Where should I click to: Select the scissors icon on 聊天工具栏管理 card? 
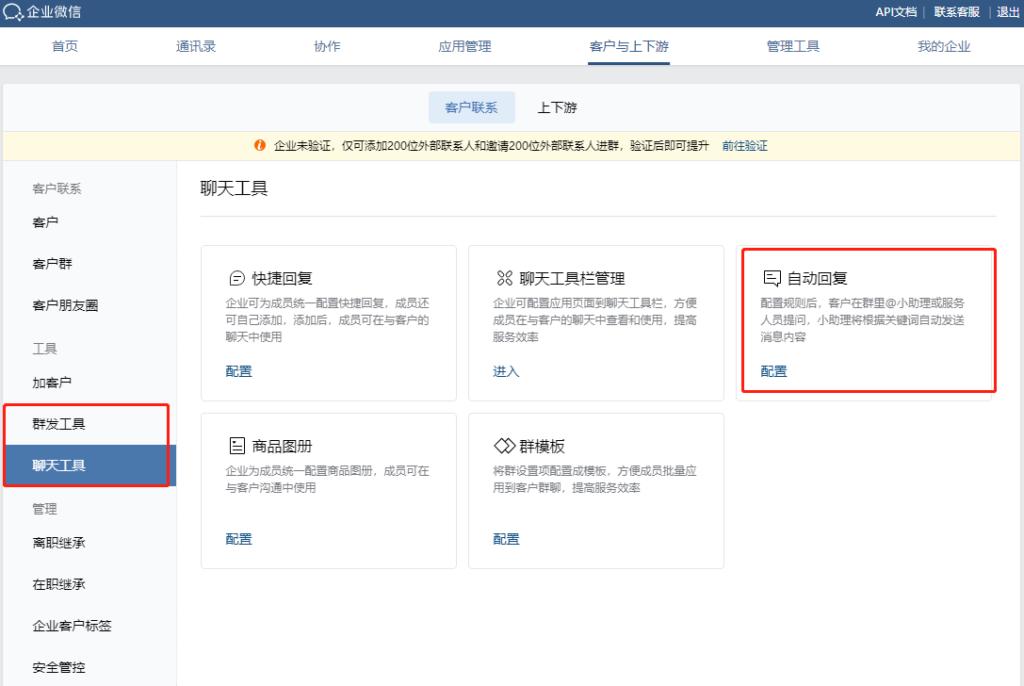[503, 279]
